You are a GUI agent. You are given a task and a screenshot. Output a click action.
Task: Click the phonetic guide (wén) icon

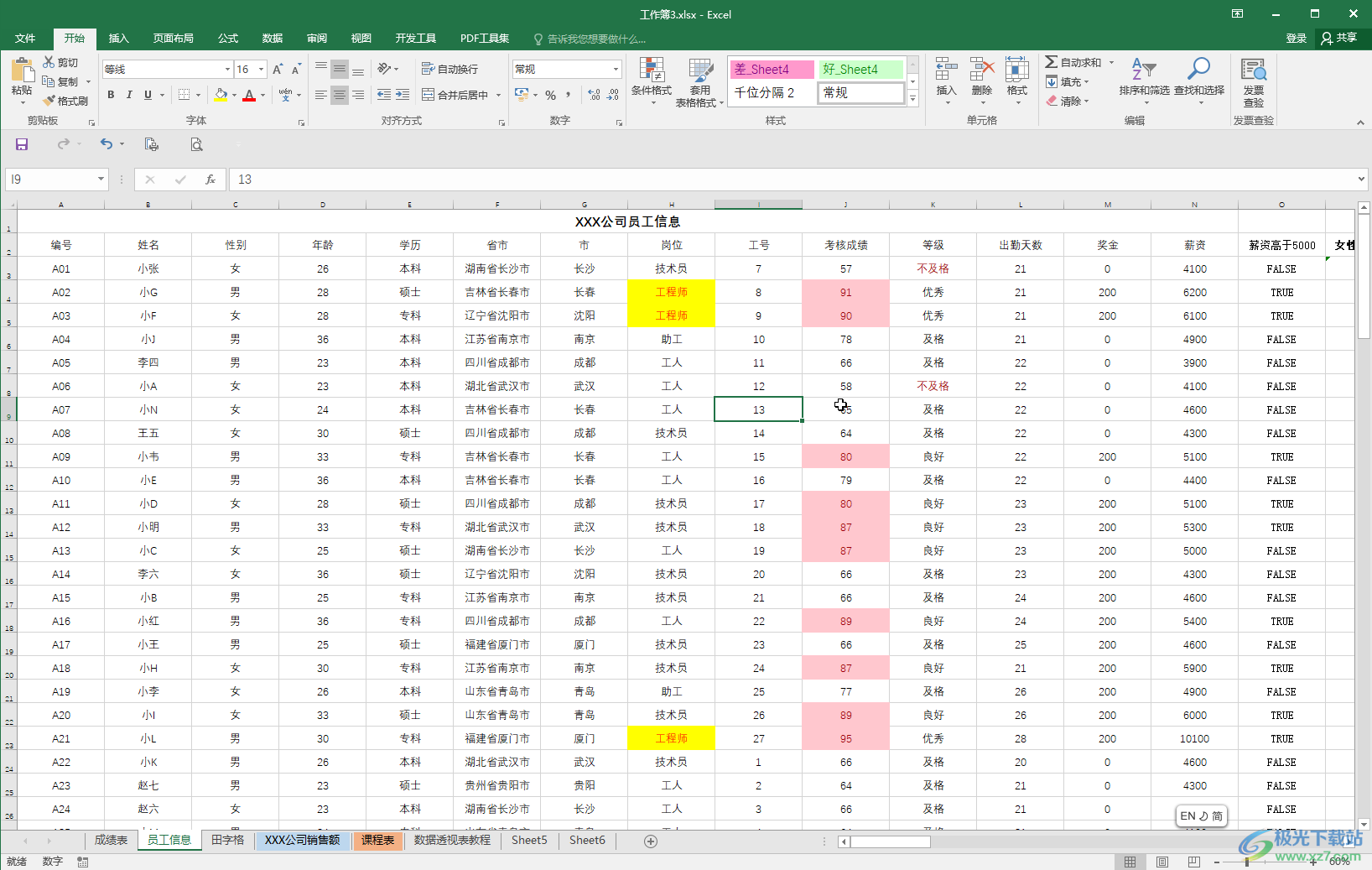286,95
